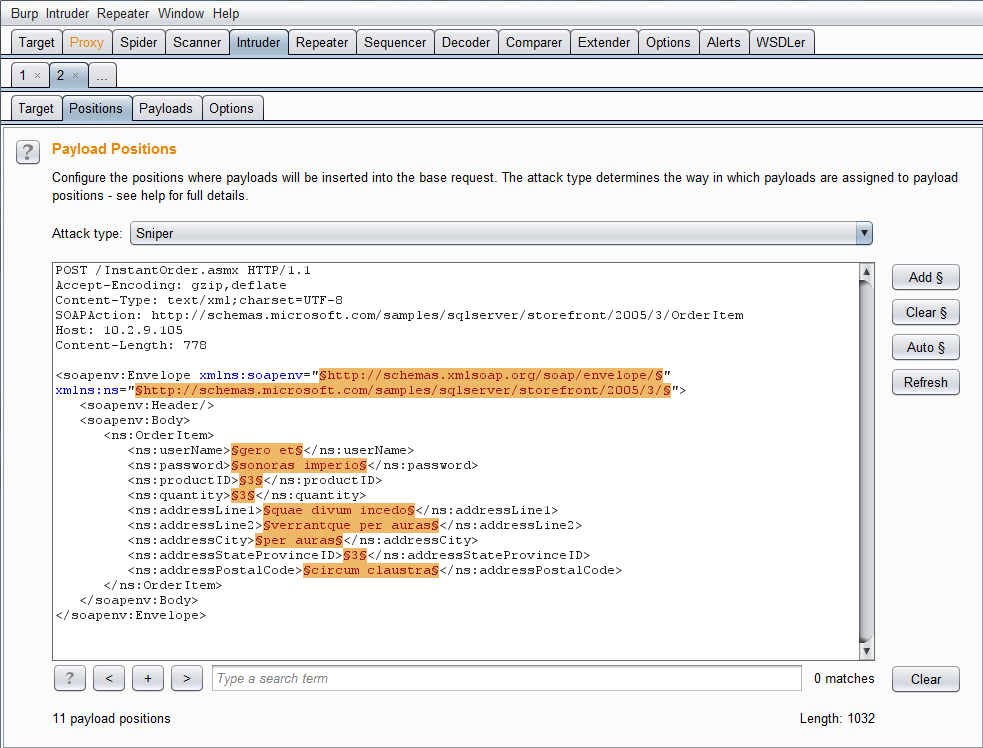Click the addressLine1 payload 'quae divum incedo'
This screenshot has width=983, height=748.
click(339, 510)
